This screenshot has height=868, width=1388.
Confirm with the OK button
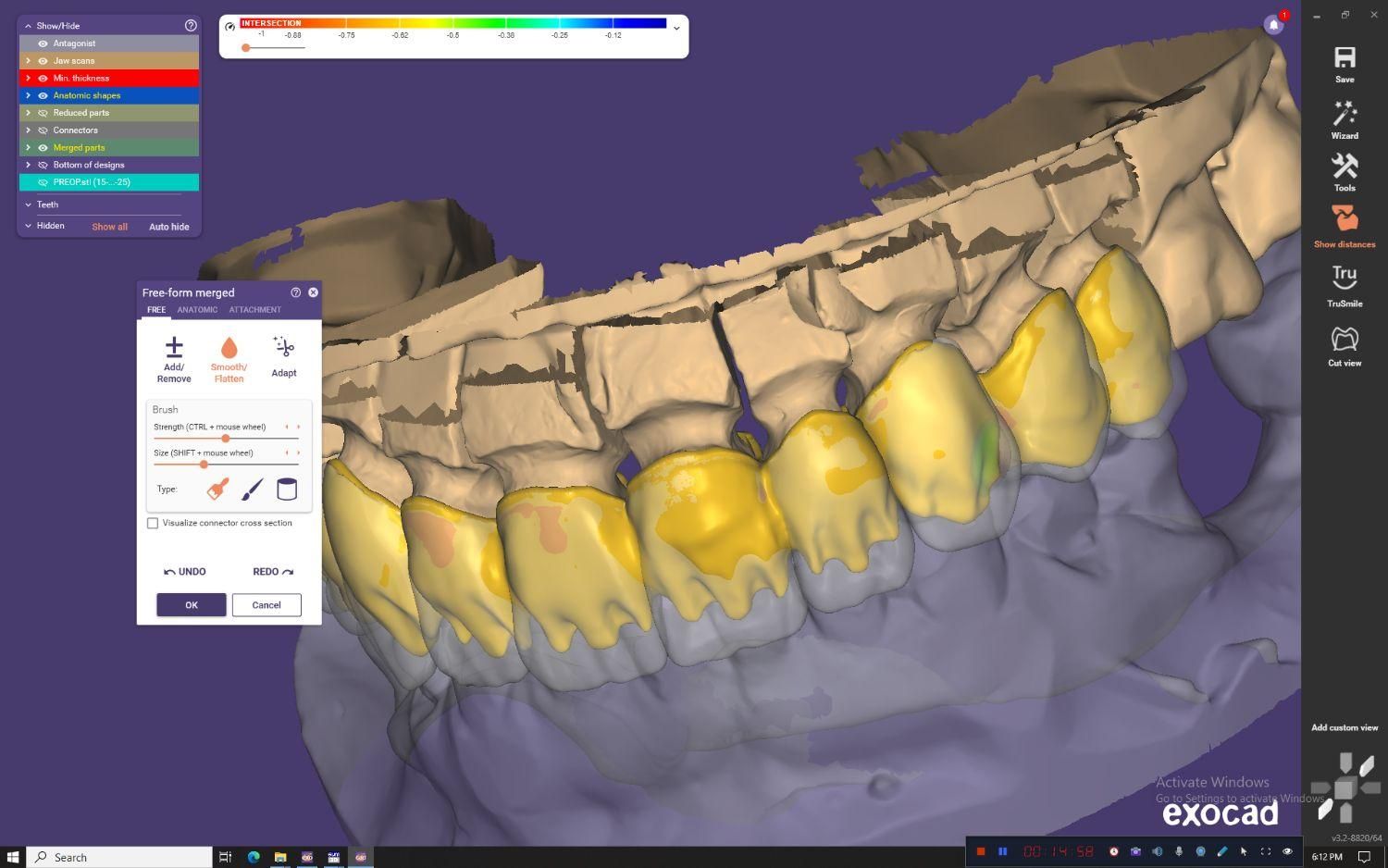point(192,605)
